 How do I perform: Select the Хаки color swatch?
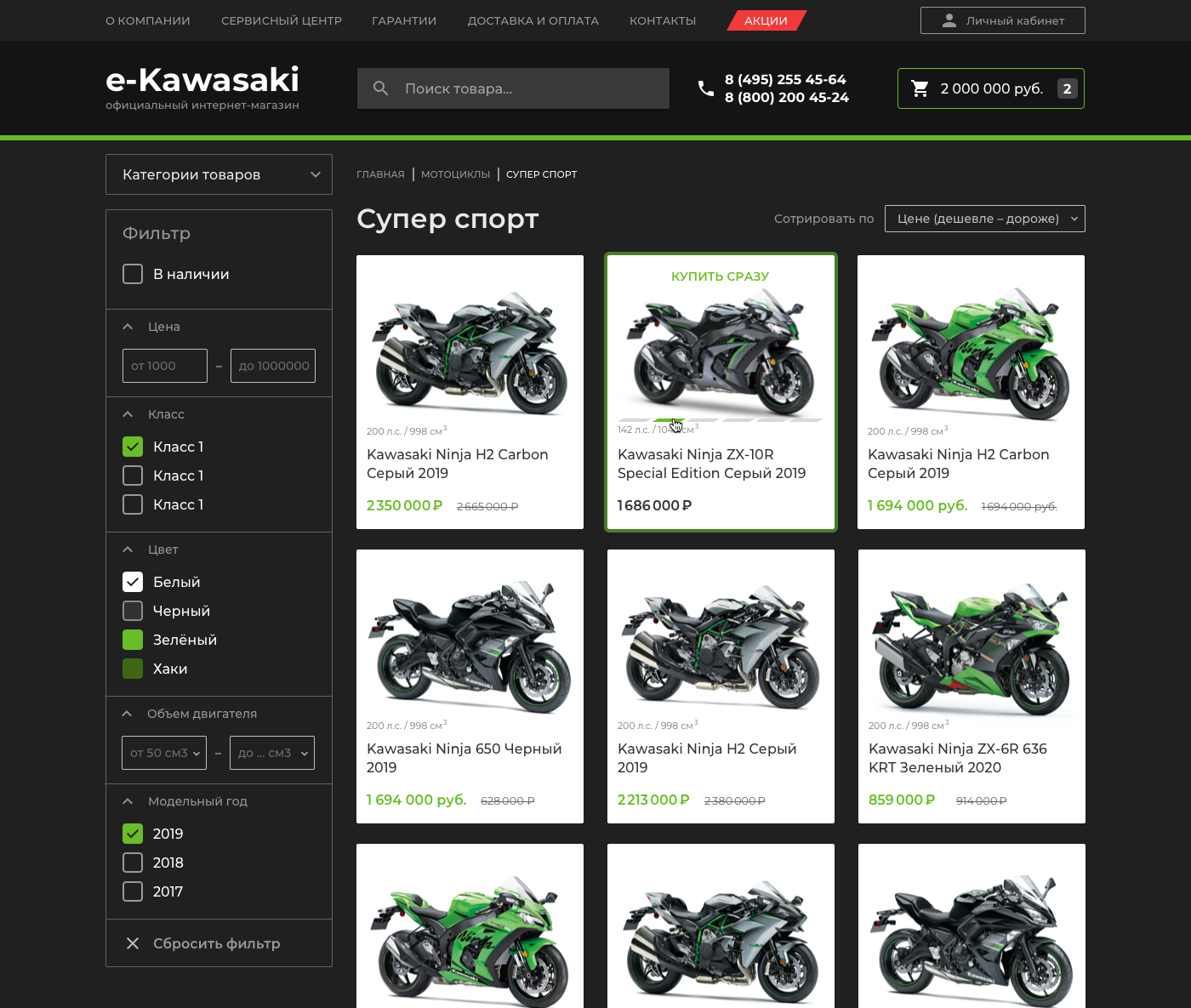click(133, 669)
